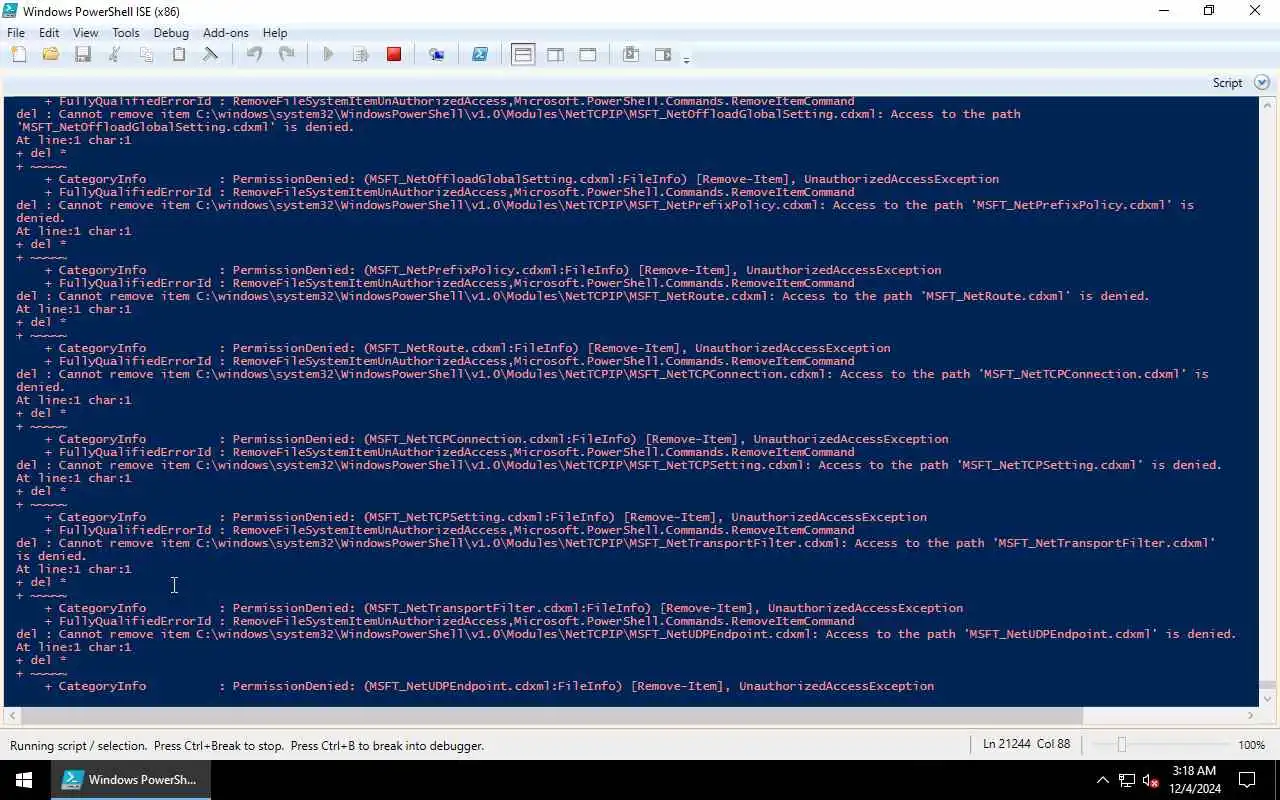
Task: Click the Run Selection icon
Action: pos(361,55)
